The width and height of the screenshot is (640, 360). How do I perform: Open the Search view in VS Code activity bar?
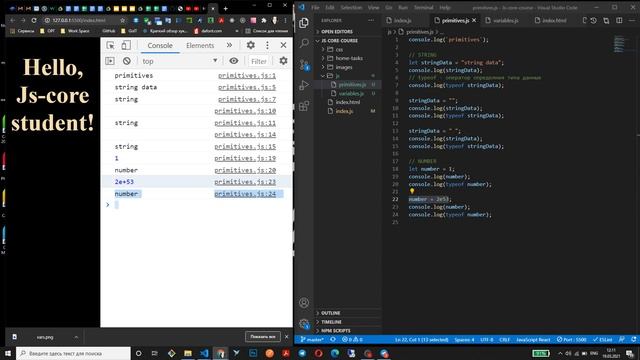(x=304, y=43)
